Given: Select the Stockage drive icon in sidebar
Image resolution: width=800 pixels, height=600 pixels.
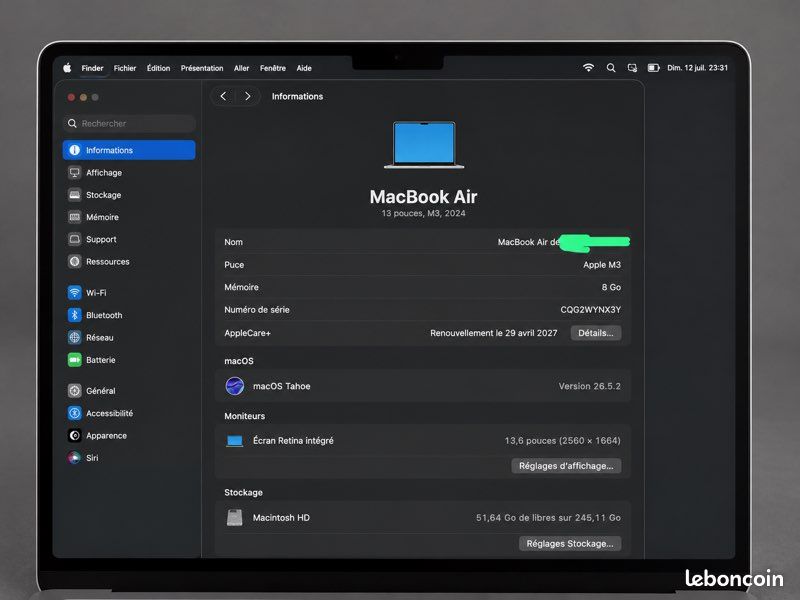Looking at the screenshot, I should tap(74, 195).
